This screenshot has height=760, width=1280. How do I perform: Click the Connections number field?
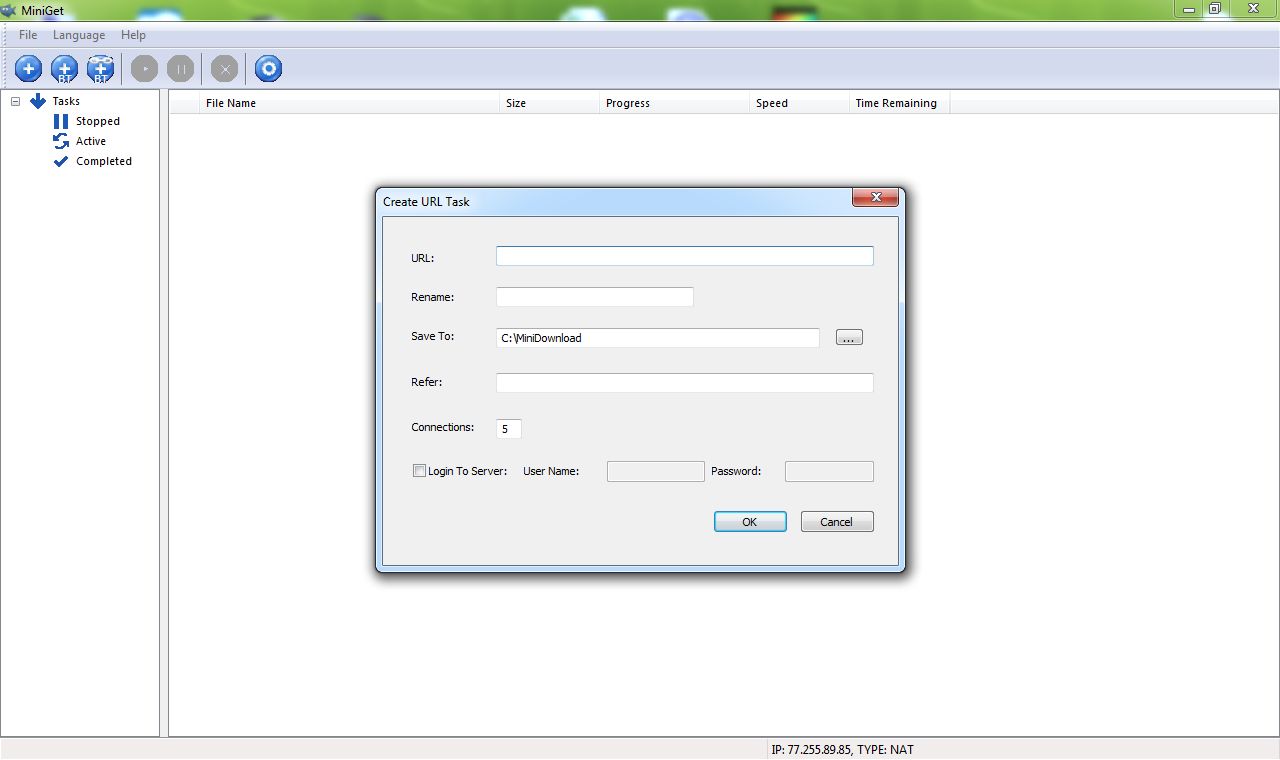[509, 428]
